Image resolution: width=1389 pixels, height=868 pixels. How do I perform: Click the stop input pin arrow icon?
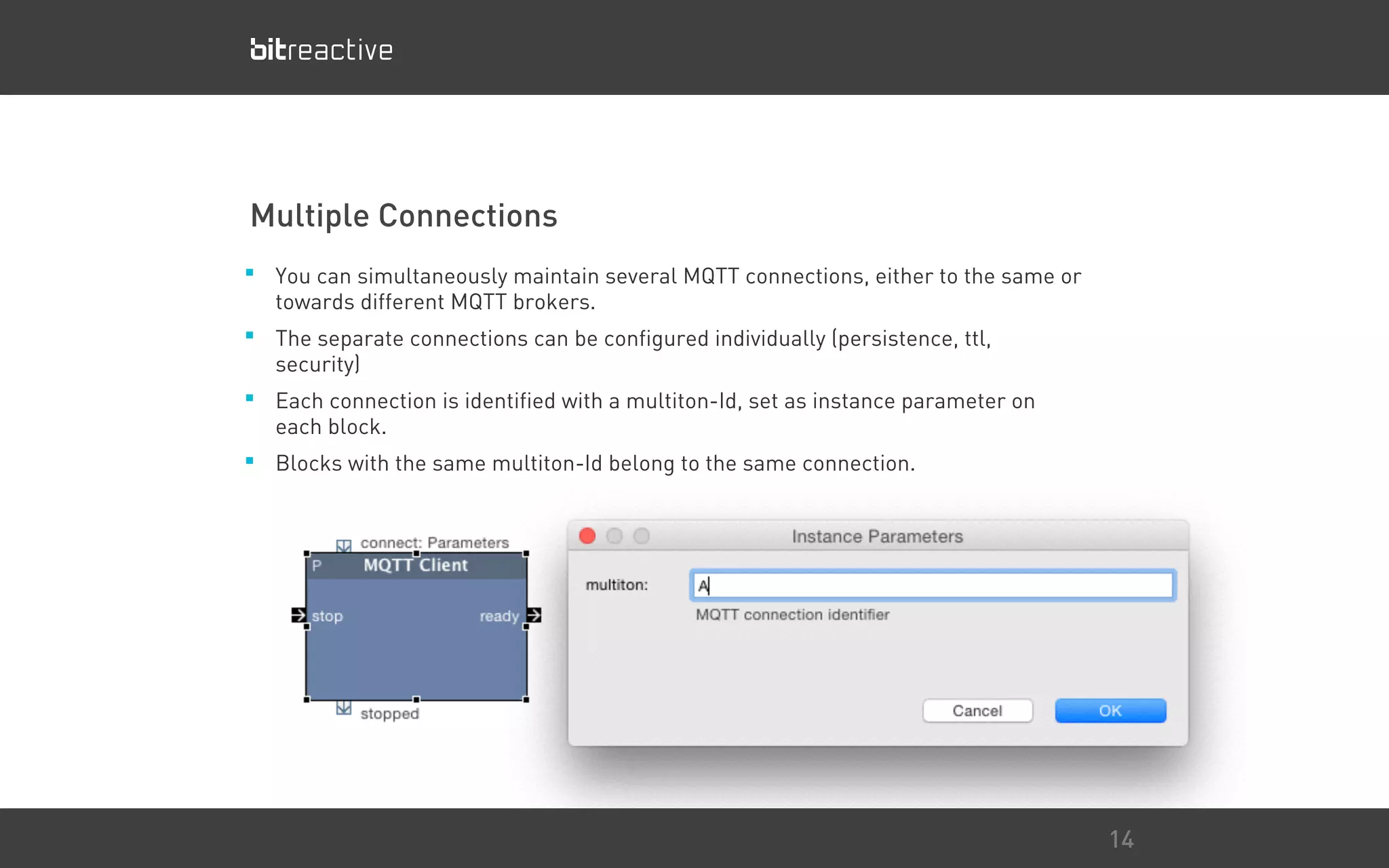pos(298,615)
